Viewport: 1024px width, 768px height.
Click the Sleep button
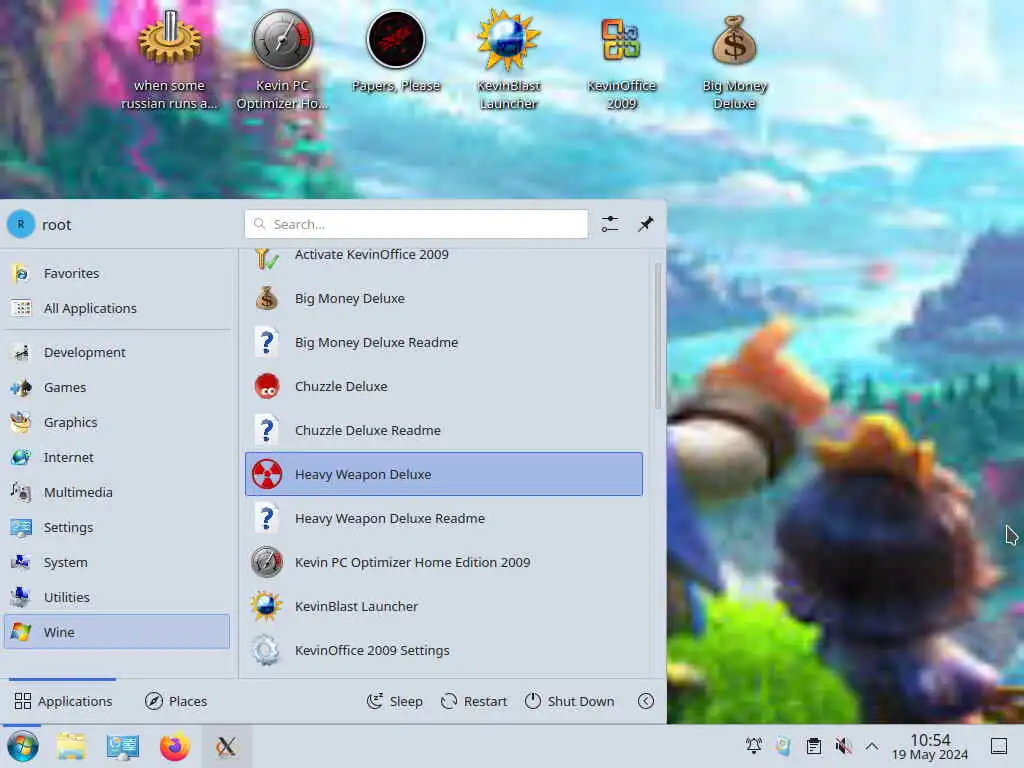(395, 701)
